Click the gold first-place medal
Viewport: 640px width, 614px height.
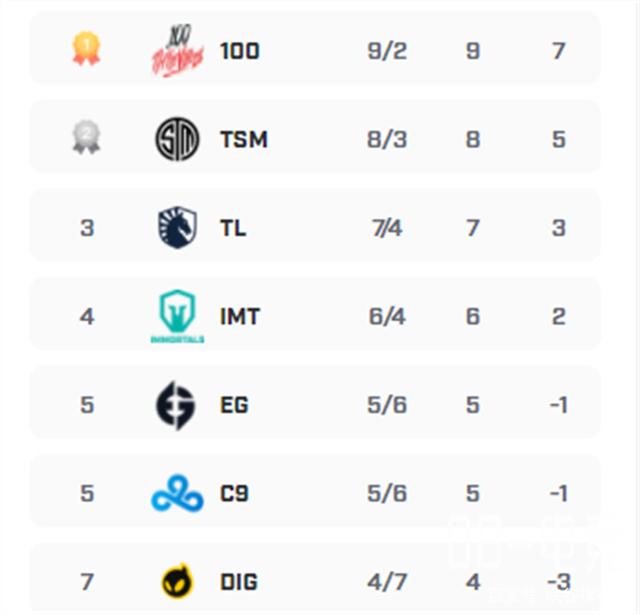click(86, 48)
